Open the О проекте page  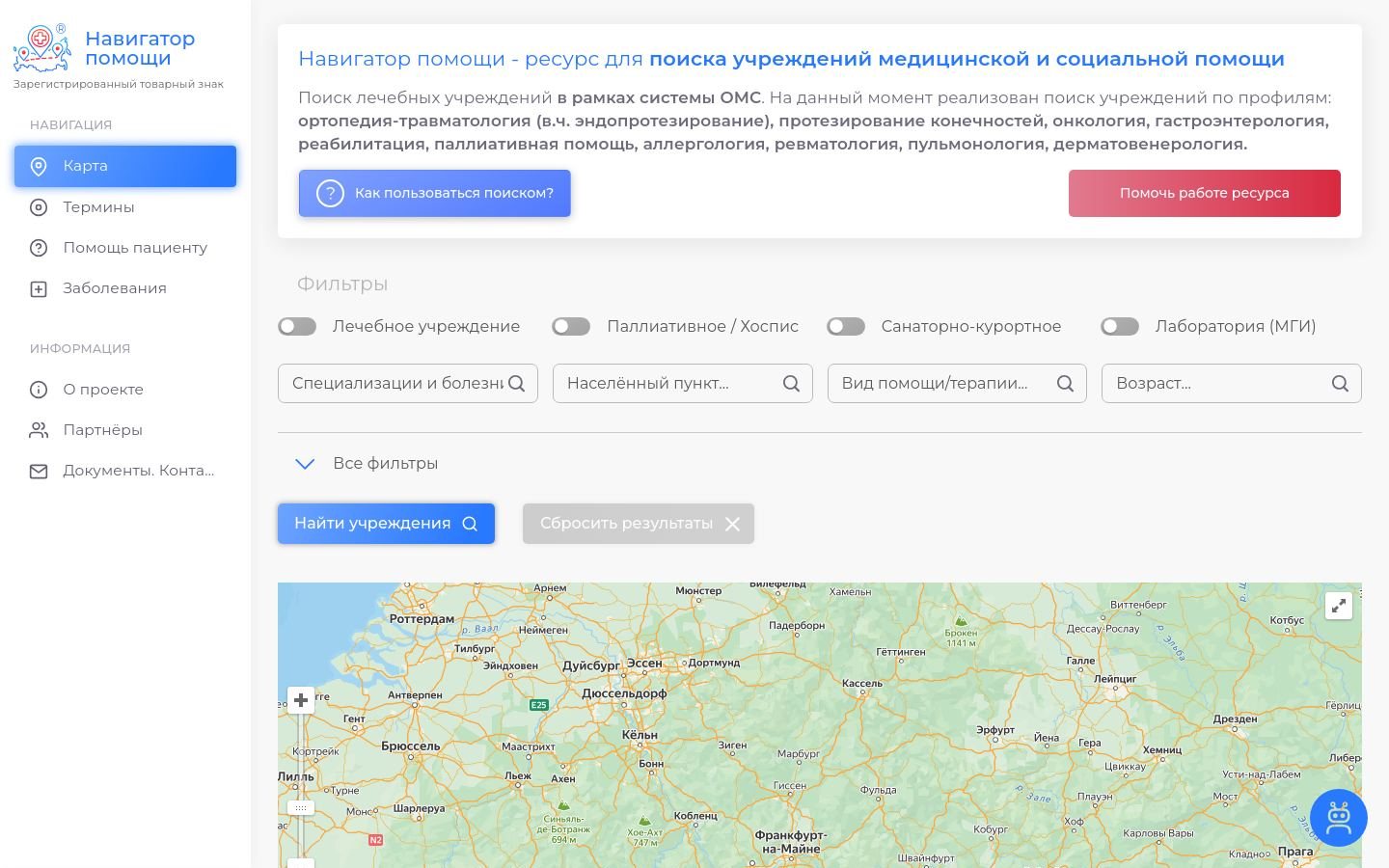click(125, 390)
